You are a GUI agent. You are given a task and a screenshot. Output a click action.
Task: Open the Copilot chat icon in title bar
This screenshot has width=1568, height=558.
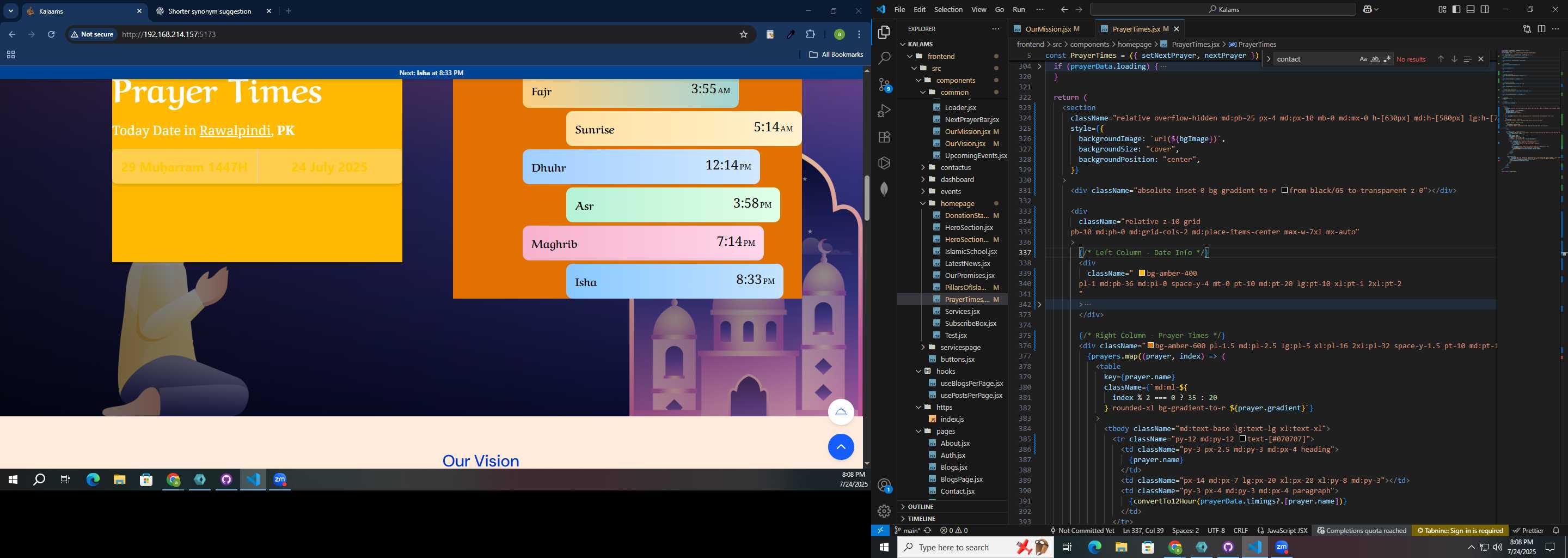coord(1368,9)
